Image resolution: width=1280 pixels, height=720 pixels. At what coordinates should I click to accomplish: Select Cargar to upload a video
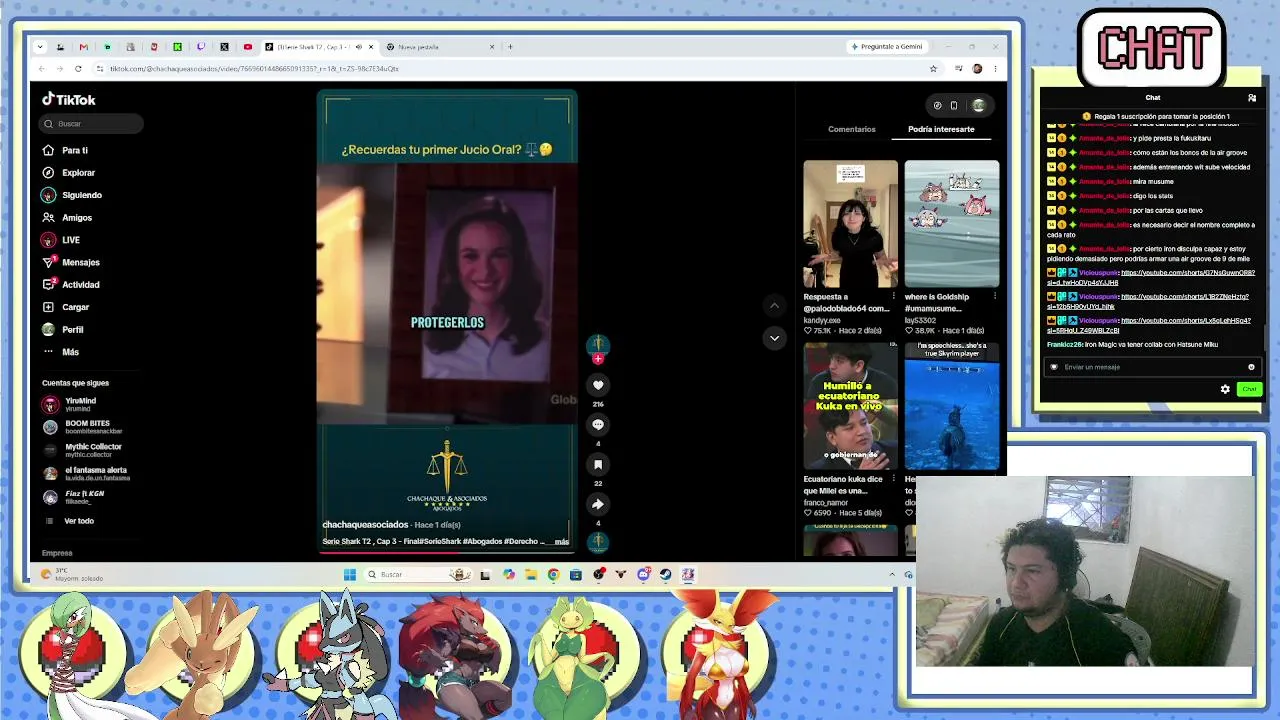coord(66,307)
